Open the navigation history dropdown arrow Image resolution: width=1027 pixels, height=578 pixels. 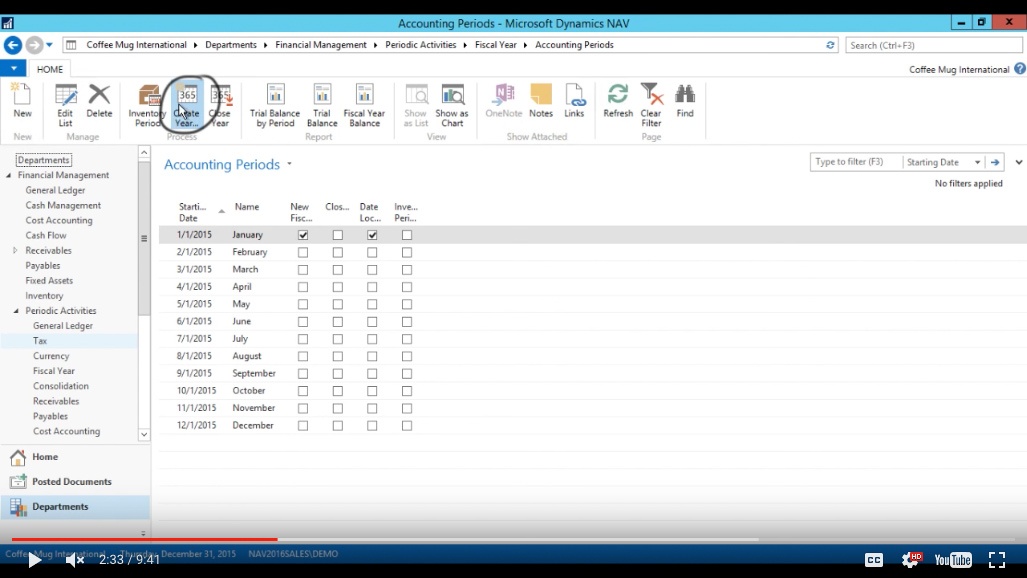49,45
